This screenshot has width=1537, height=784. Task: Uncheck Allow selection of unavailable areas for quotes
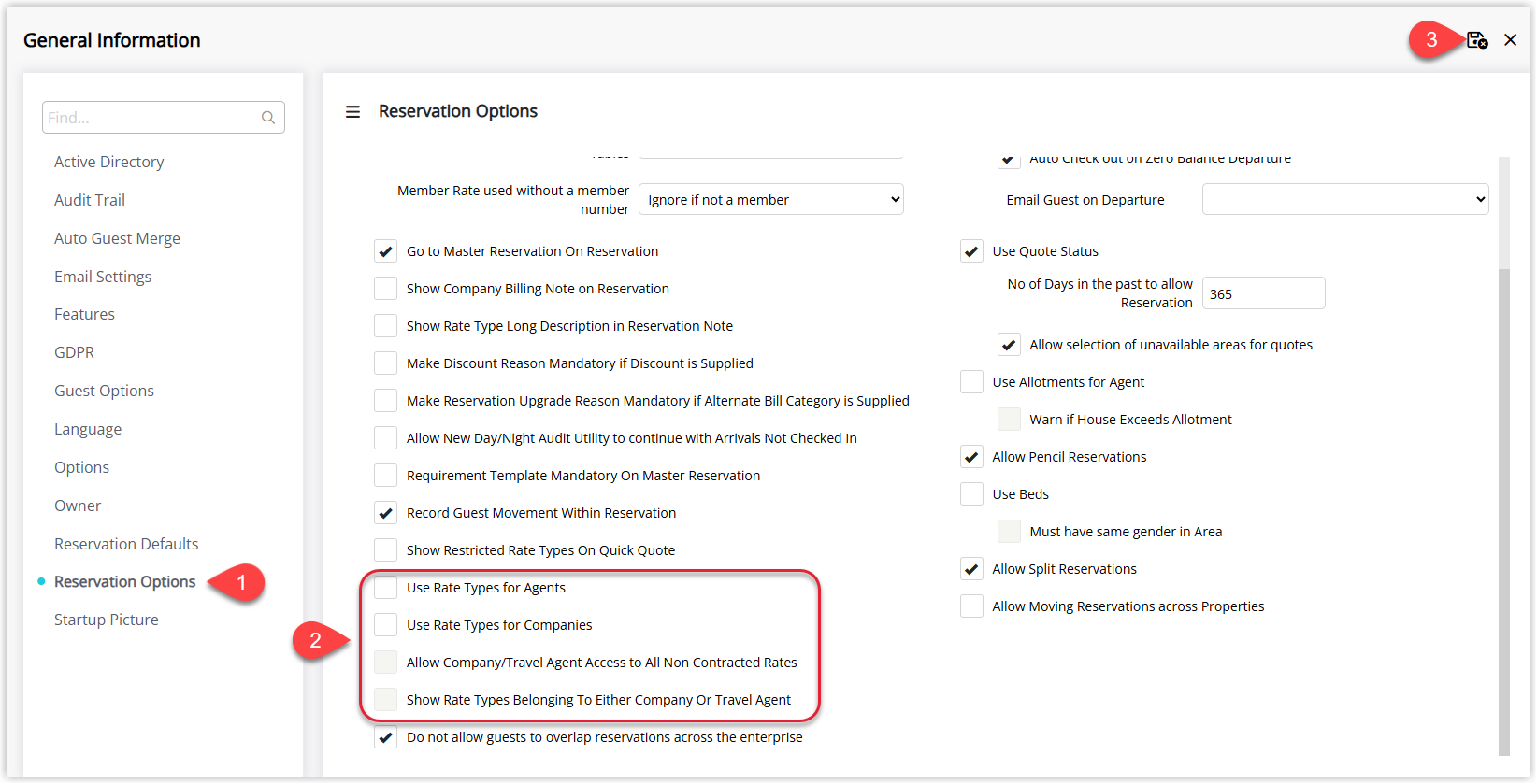click(1009, 345)
